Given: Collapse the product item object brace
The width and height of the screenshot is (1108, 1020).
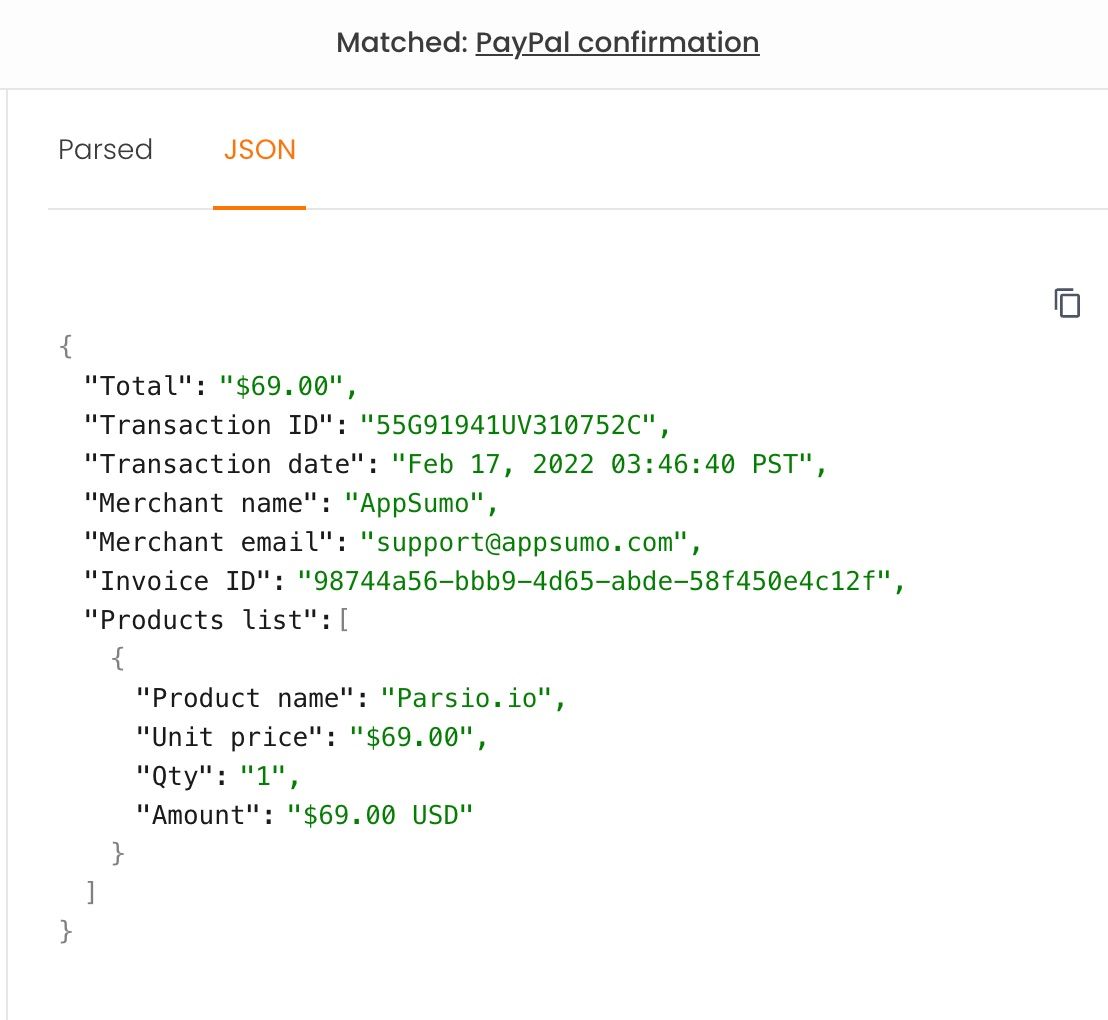Looking at the screenshot, I should click(118, 659).
